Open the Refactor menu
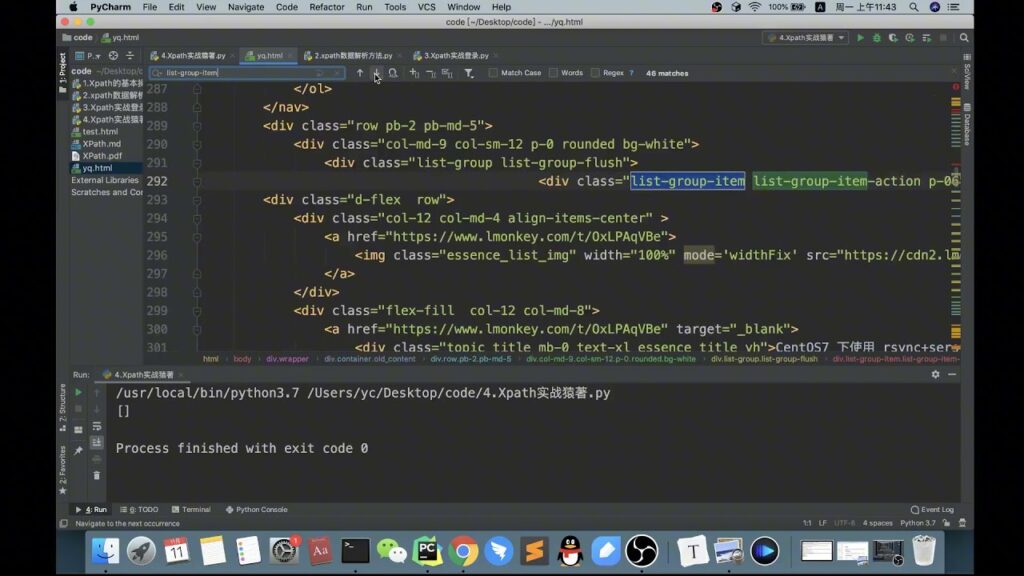Image resolution: width=1024 pixels, height=576 pixels. 326,6
